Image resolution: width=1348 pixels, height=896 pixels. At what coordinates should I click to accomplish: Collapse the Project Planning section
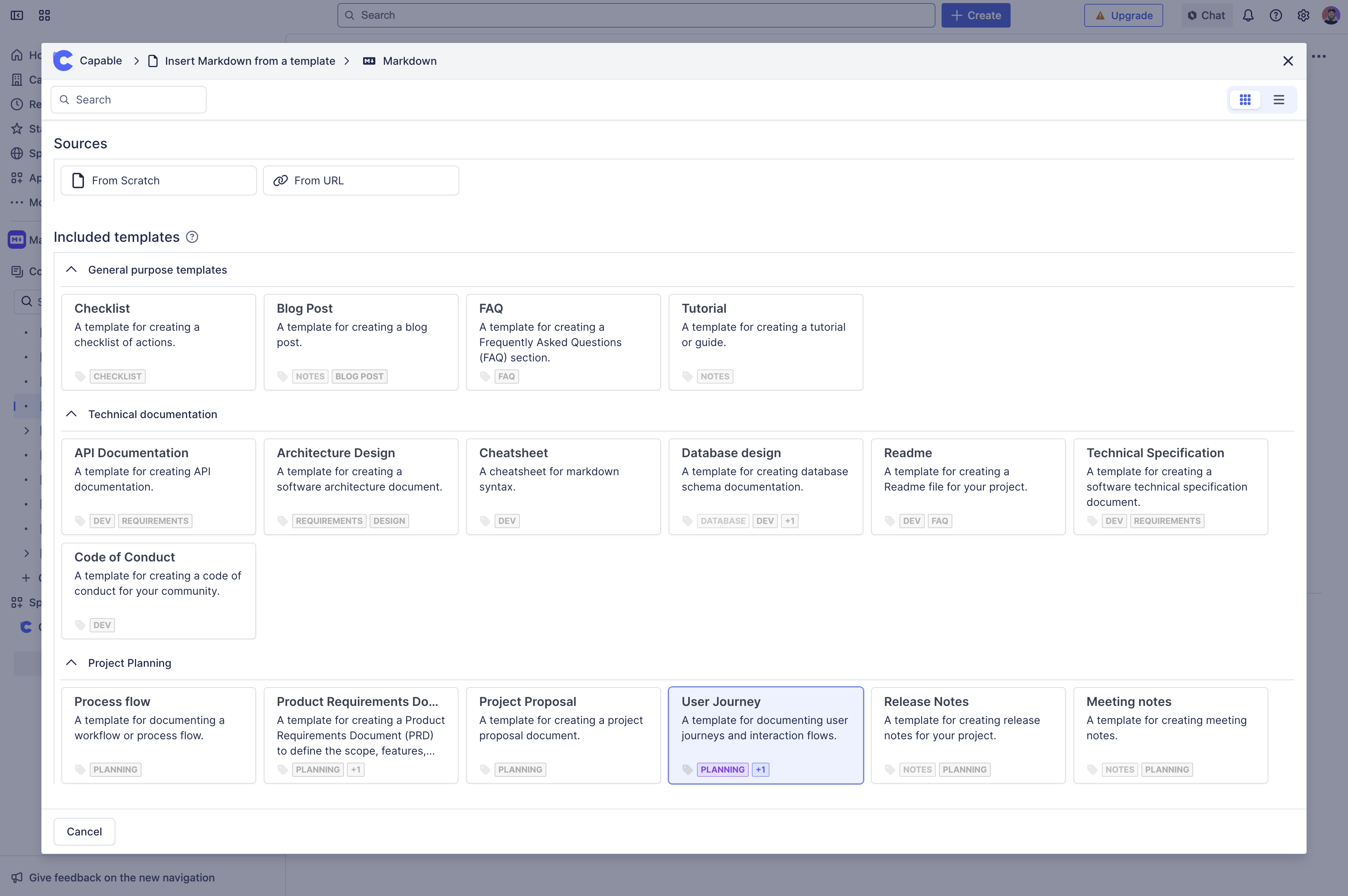[x=71, y=663]
